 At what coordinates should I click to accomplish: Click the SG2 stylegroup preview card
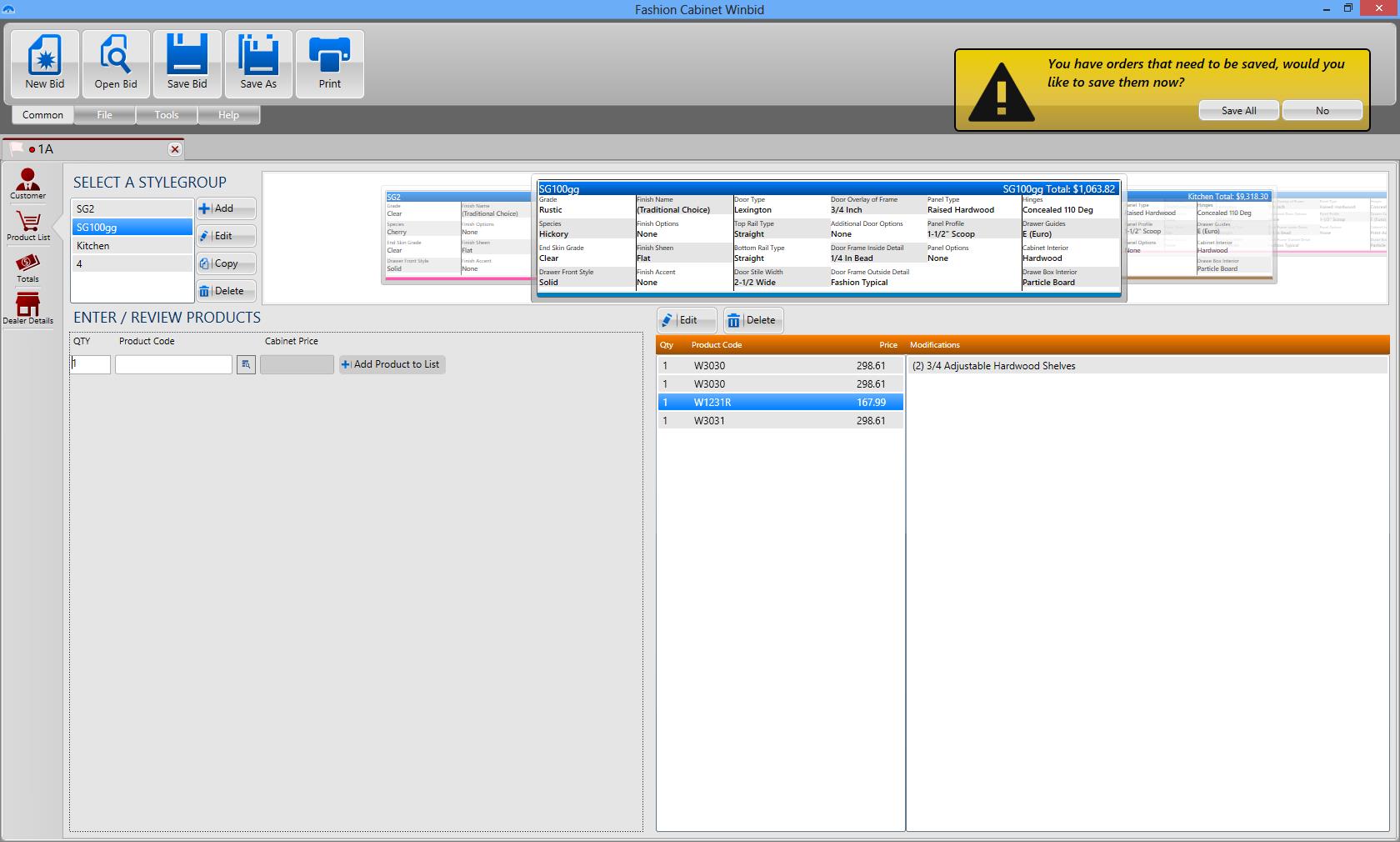pos(457,235)
